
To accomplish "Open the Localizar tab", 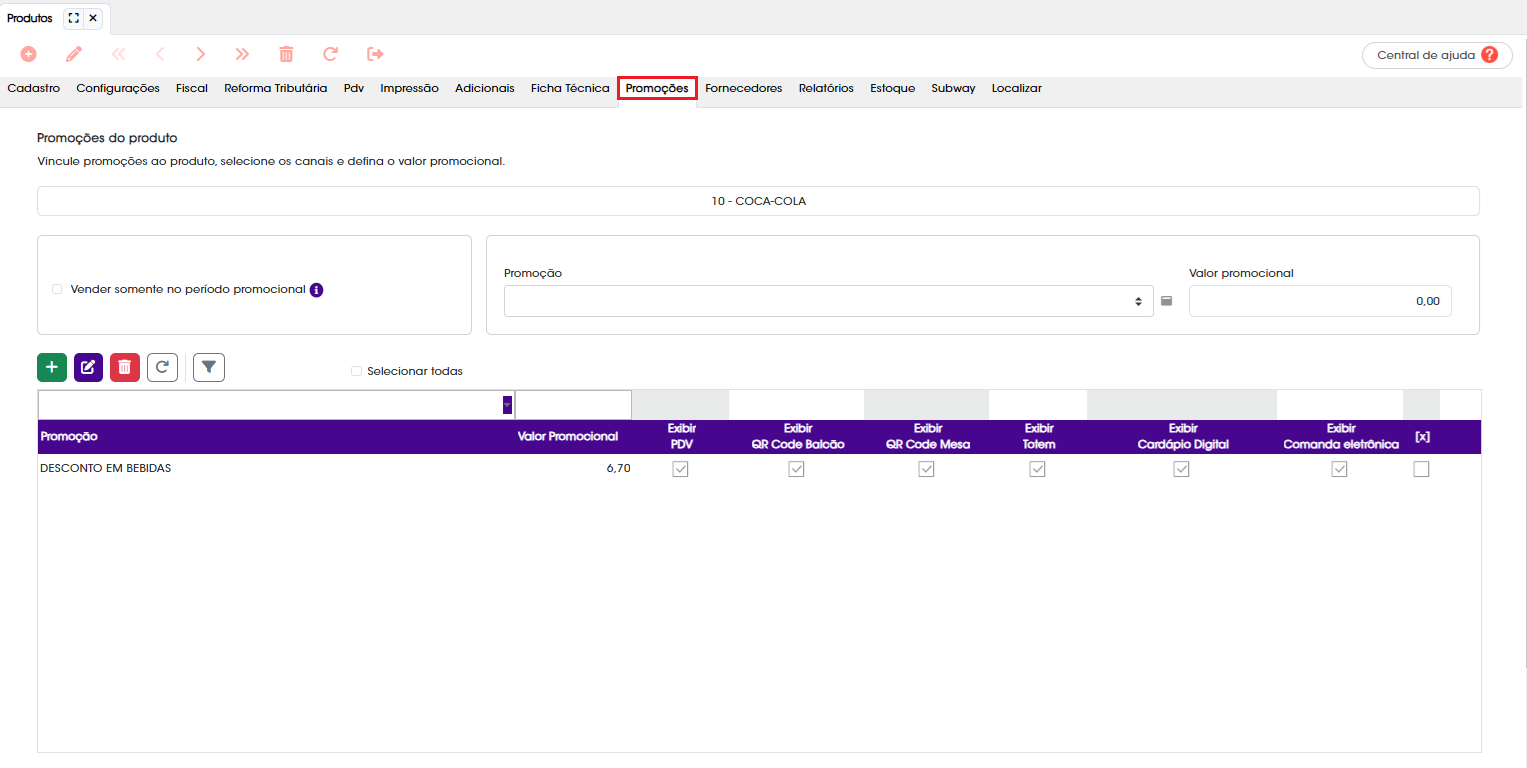I will point(1017,88).
